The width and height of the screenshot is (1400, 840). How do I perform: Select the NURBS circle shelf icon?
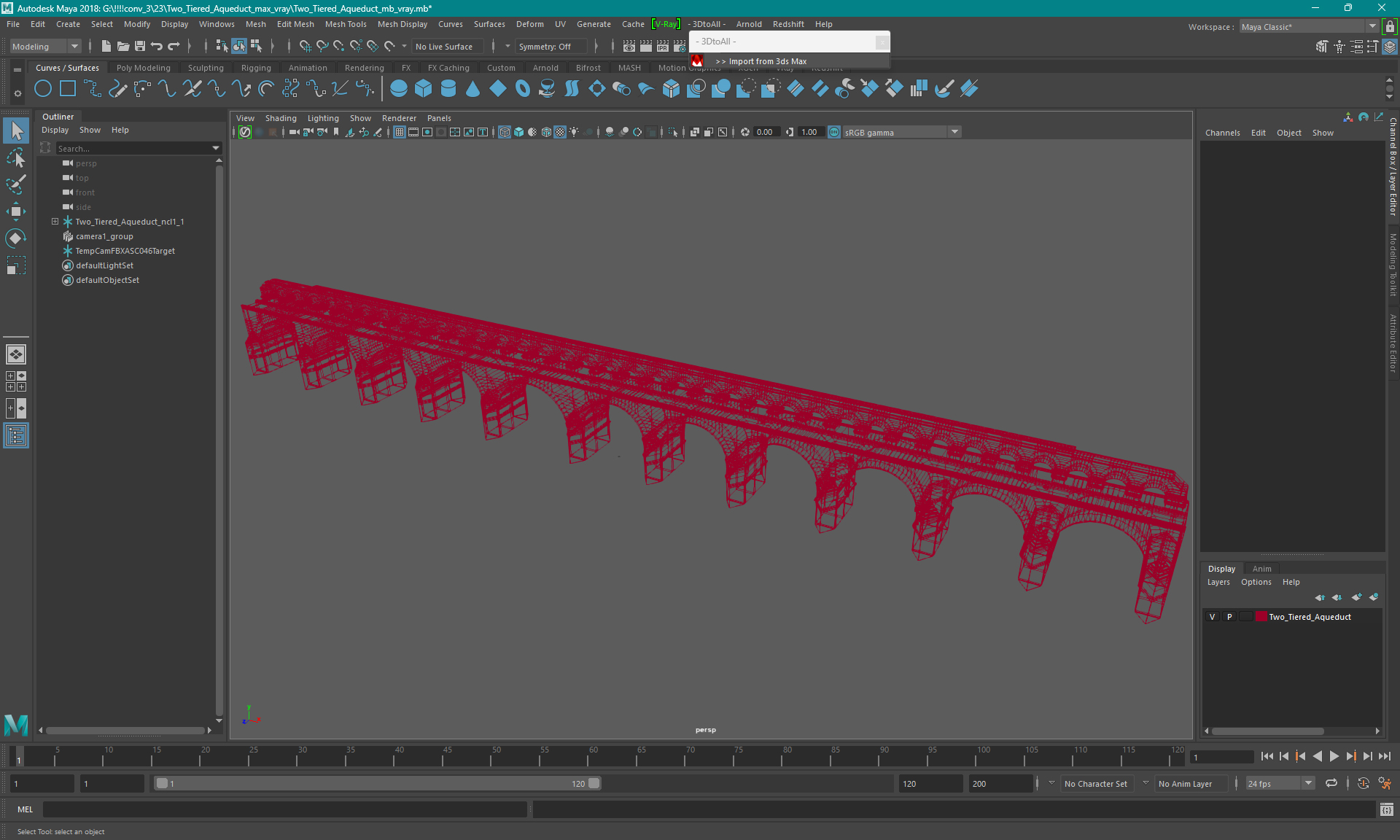pyautogui.click(x=43, y=89)
